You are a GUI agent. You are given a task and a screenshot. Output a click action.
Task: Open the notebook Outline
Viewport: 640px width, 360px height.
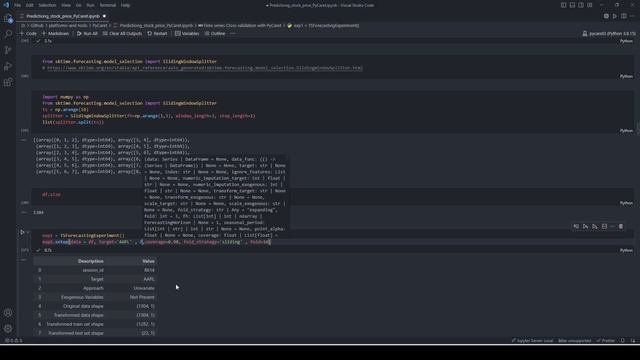click(215, 33)
